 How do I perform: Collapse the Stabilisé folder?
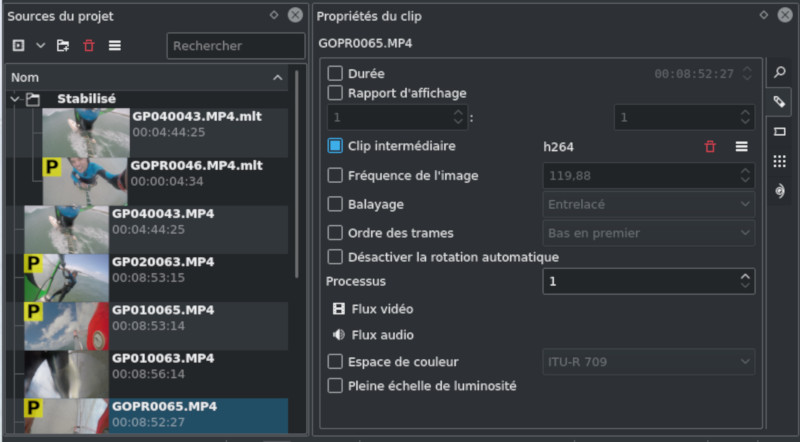(15, 99)
